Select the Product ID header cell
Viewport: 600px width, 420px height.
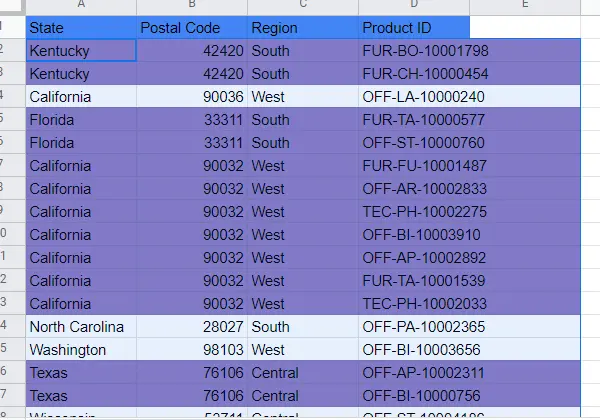click(x=414, y=28)
